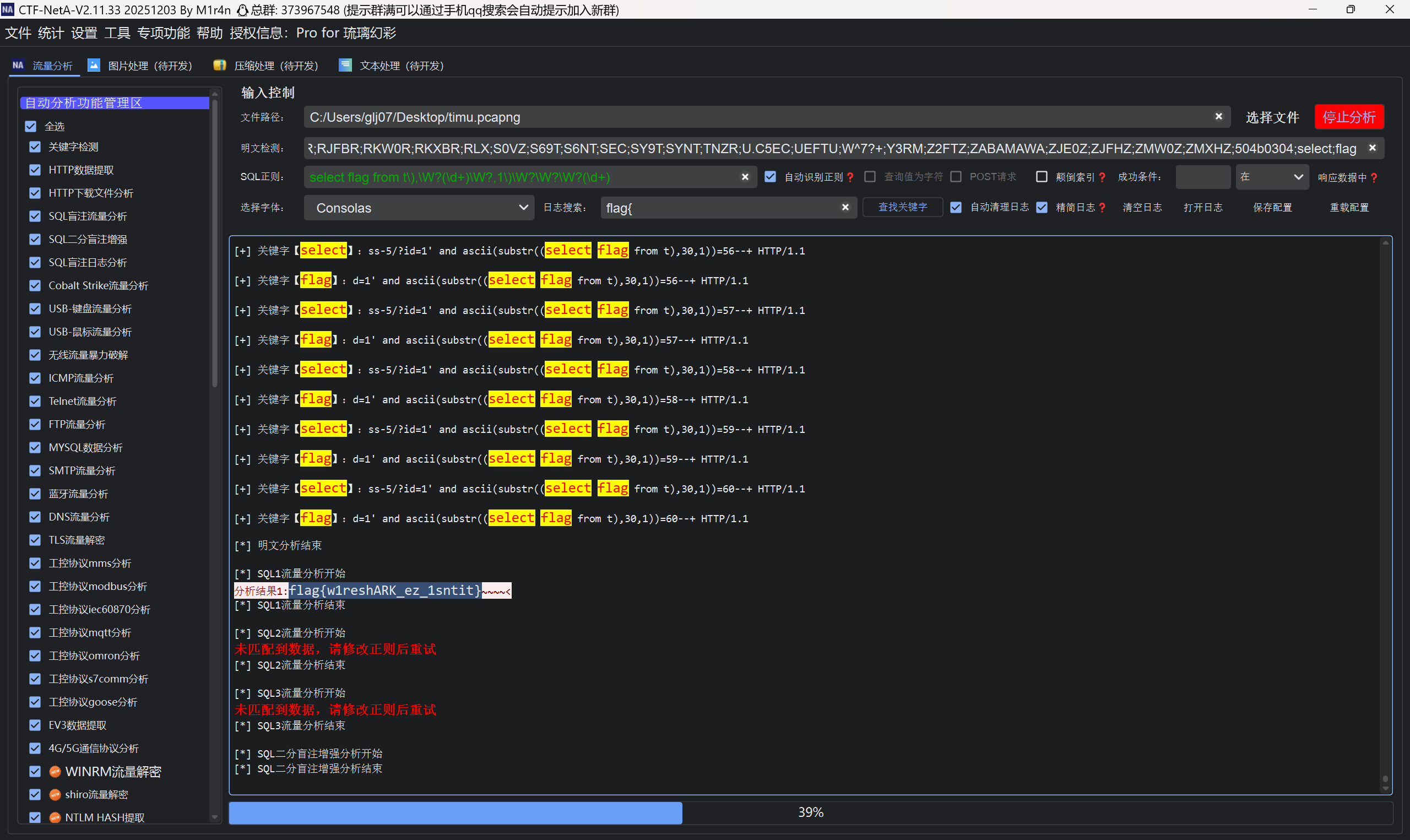Clear the plaintext detection keywords X icon
This screenshot has height=840, width=1410.
coord(1372,148)
